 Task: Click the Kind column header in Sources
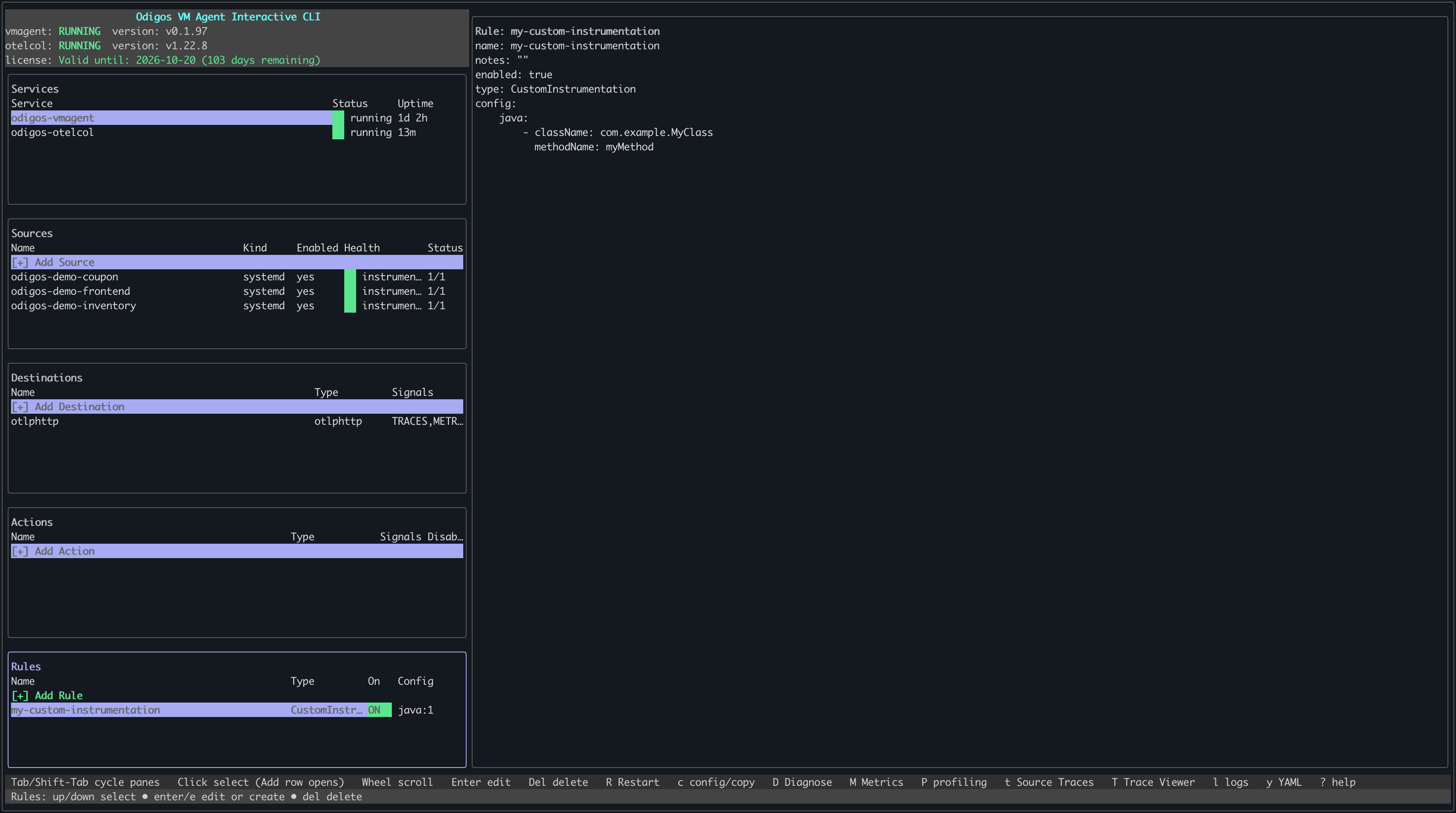(x=255, y=248)
